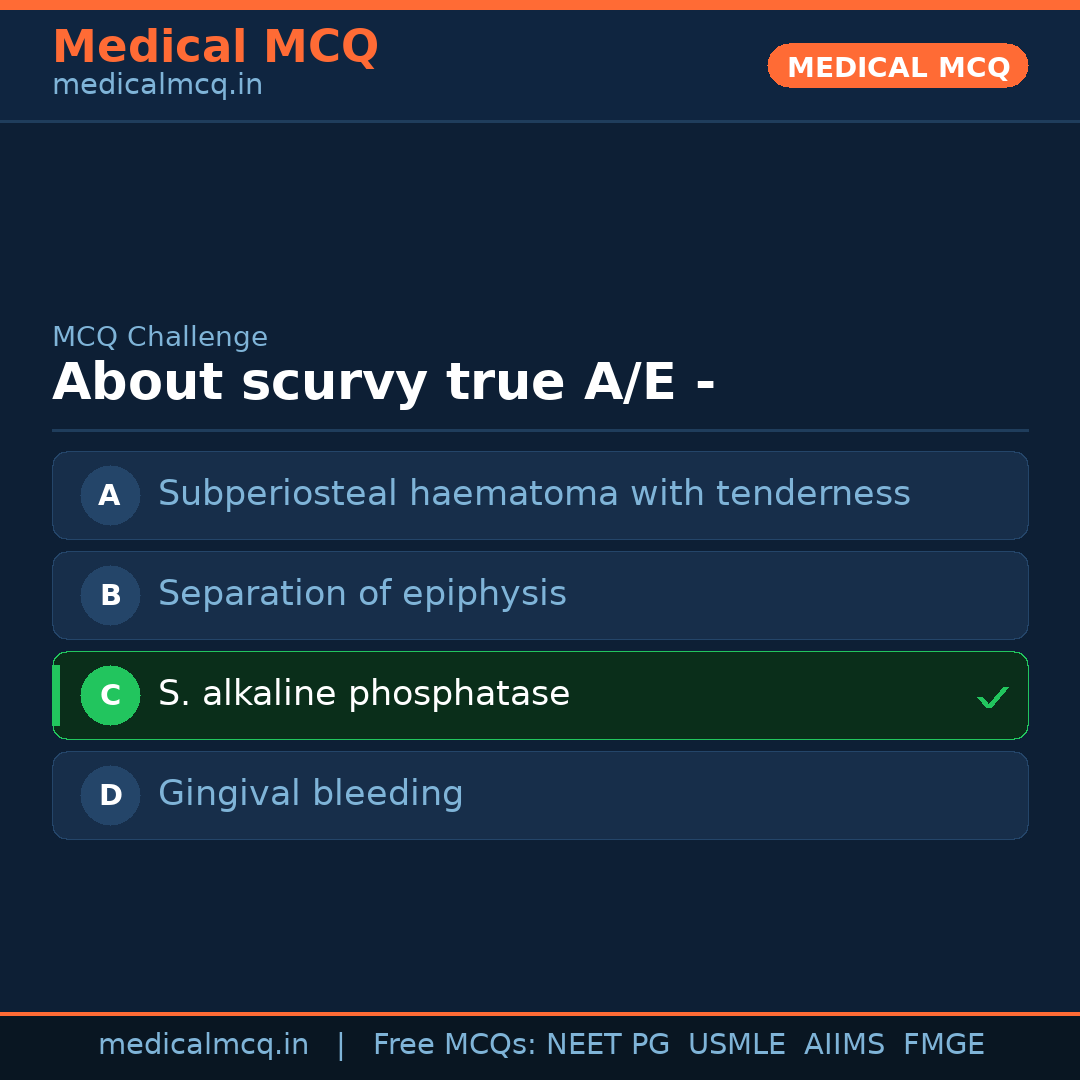Image resolution: width=1080 pixels, height=1080 pixels.
Task: Click the FMGE label in the footer bar
Action: 943,1044
